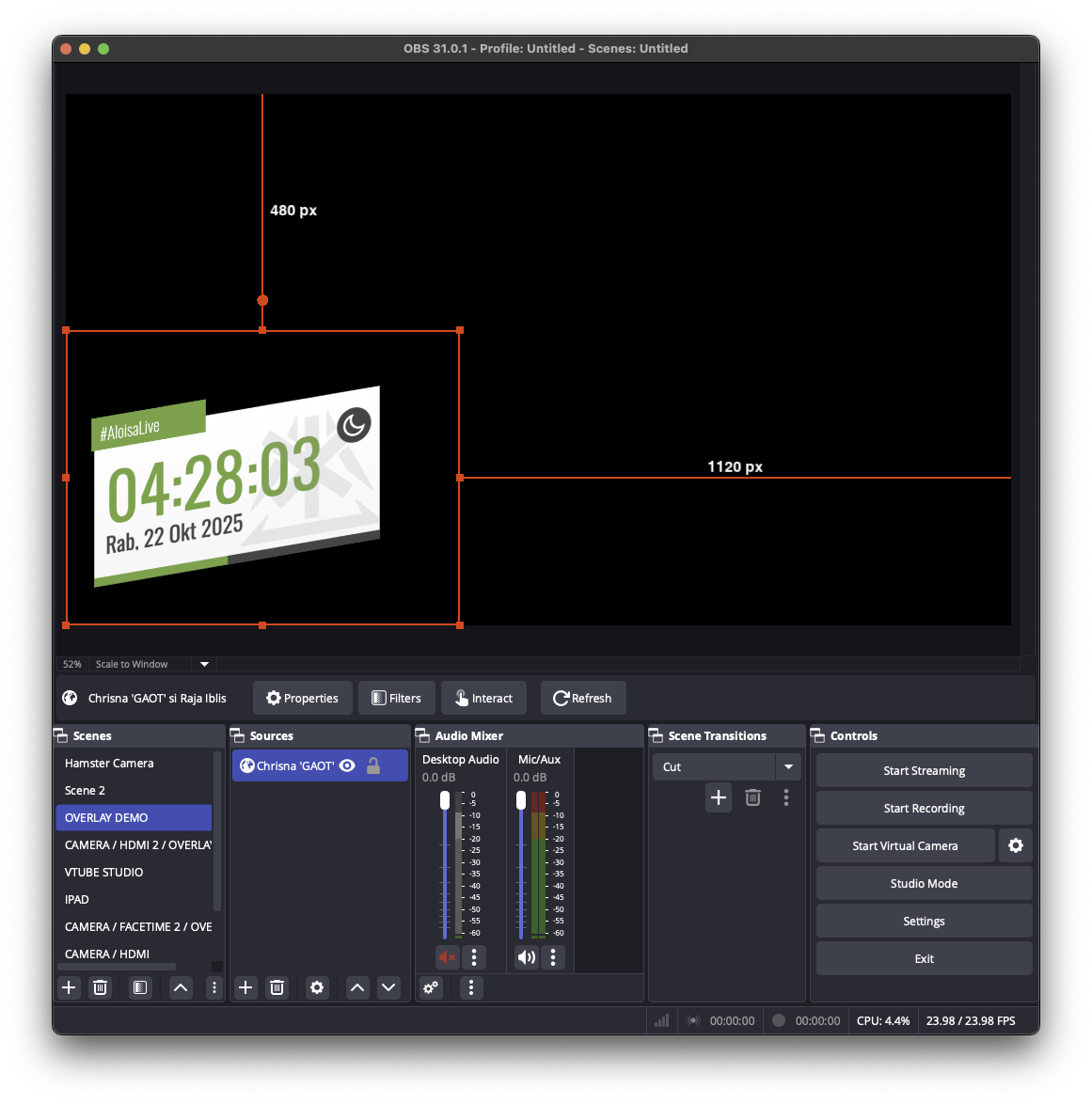Screen dimensions: 1092x1104
Task: Add a new scene with plus icon
Action: click(69, 987)
